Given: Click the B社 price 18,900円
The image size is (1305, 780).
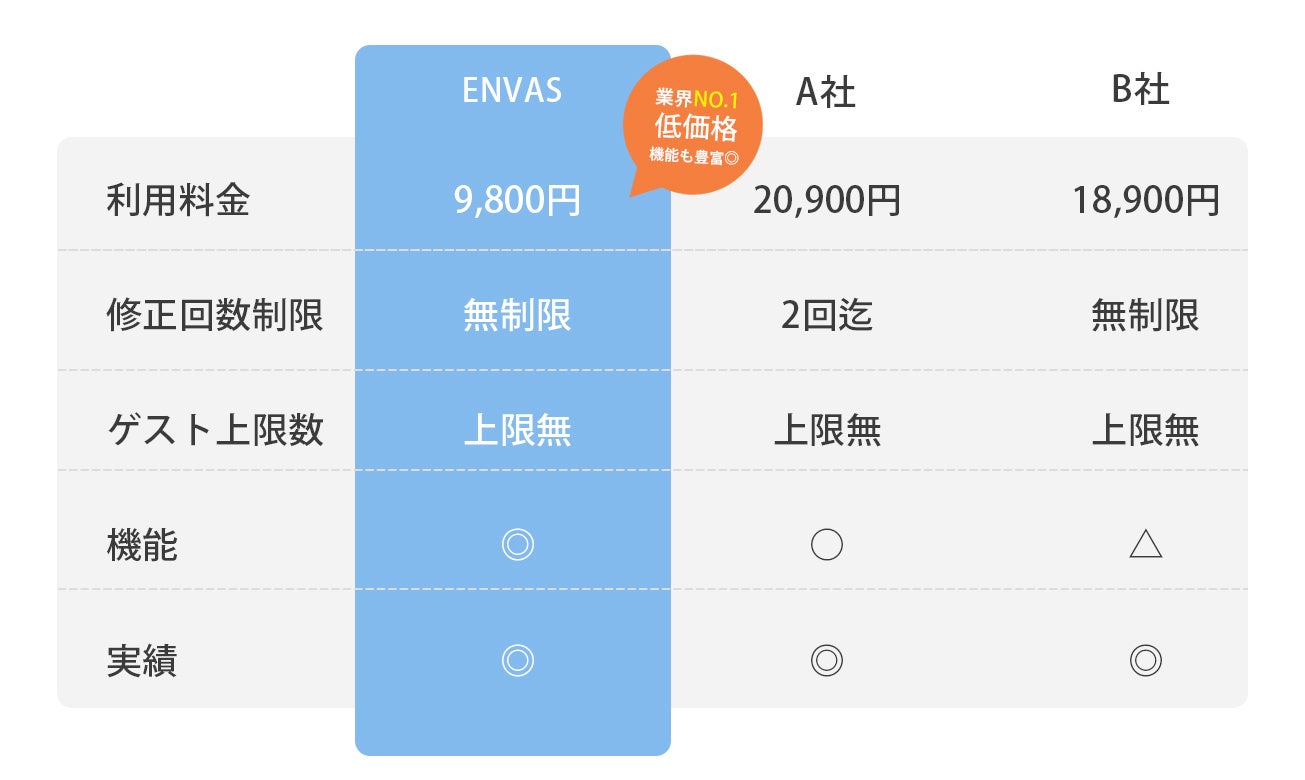Looking at the screenshot, I should click(1146, 201).
